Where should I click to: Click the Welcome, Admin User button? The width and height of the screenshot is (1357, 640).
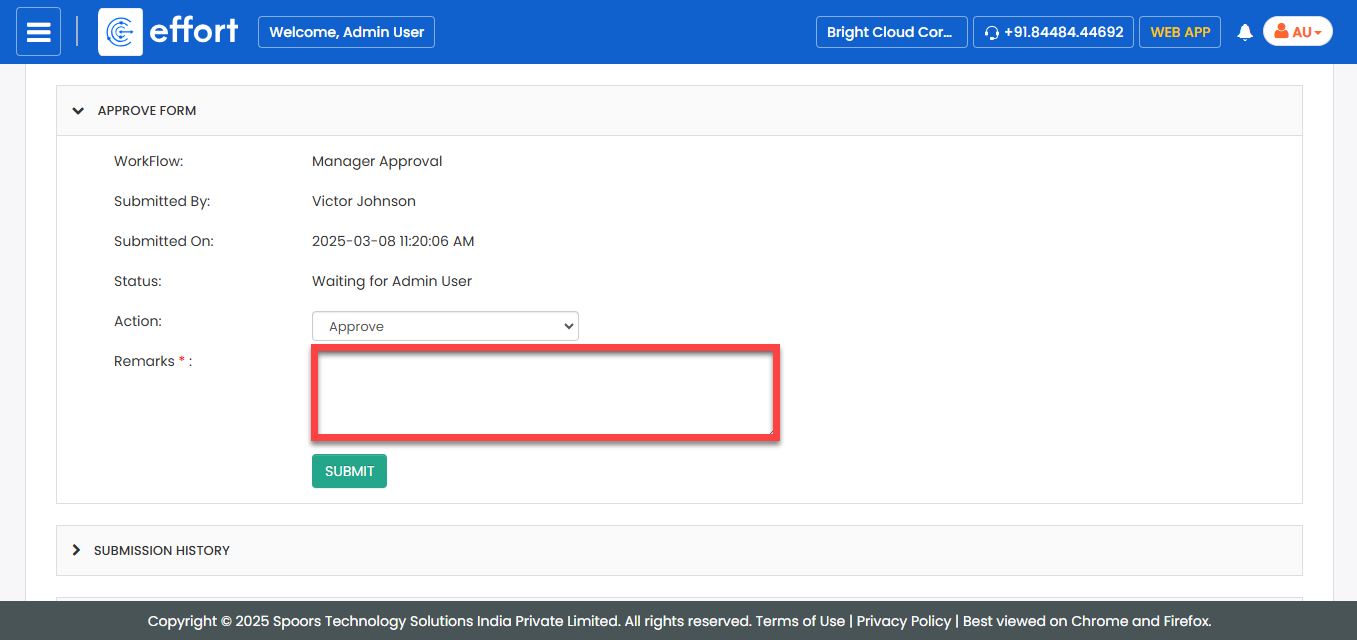tap(346, 32)
